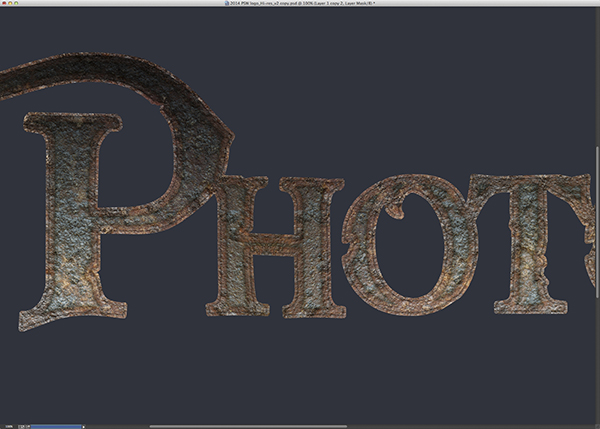Screen dimensions: 600x429
Task: Click the zoom percentage field at bottom left
Action: pyautogui.click(x=9, y=425)
